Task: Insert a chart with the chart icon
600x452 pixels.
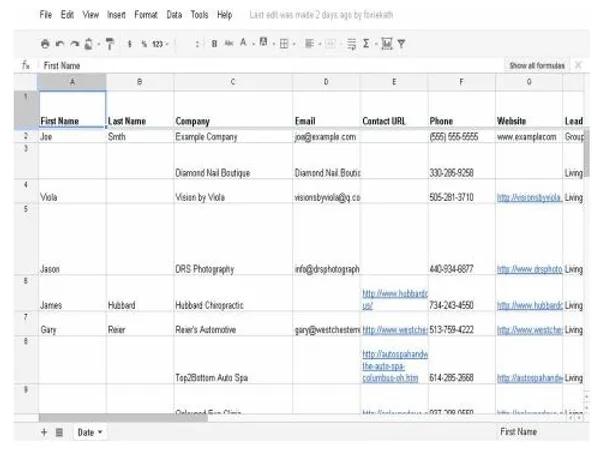Action: 387,44
